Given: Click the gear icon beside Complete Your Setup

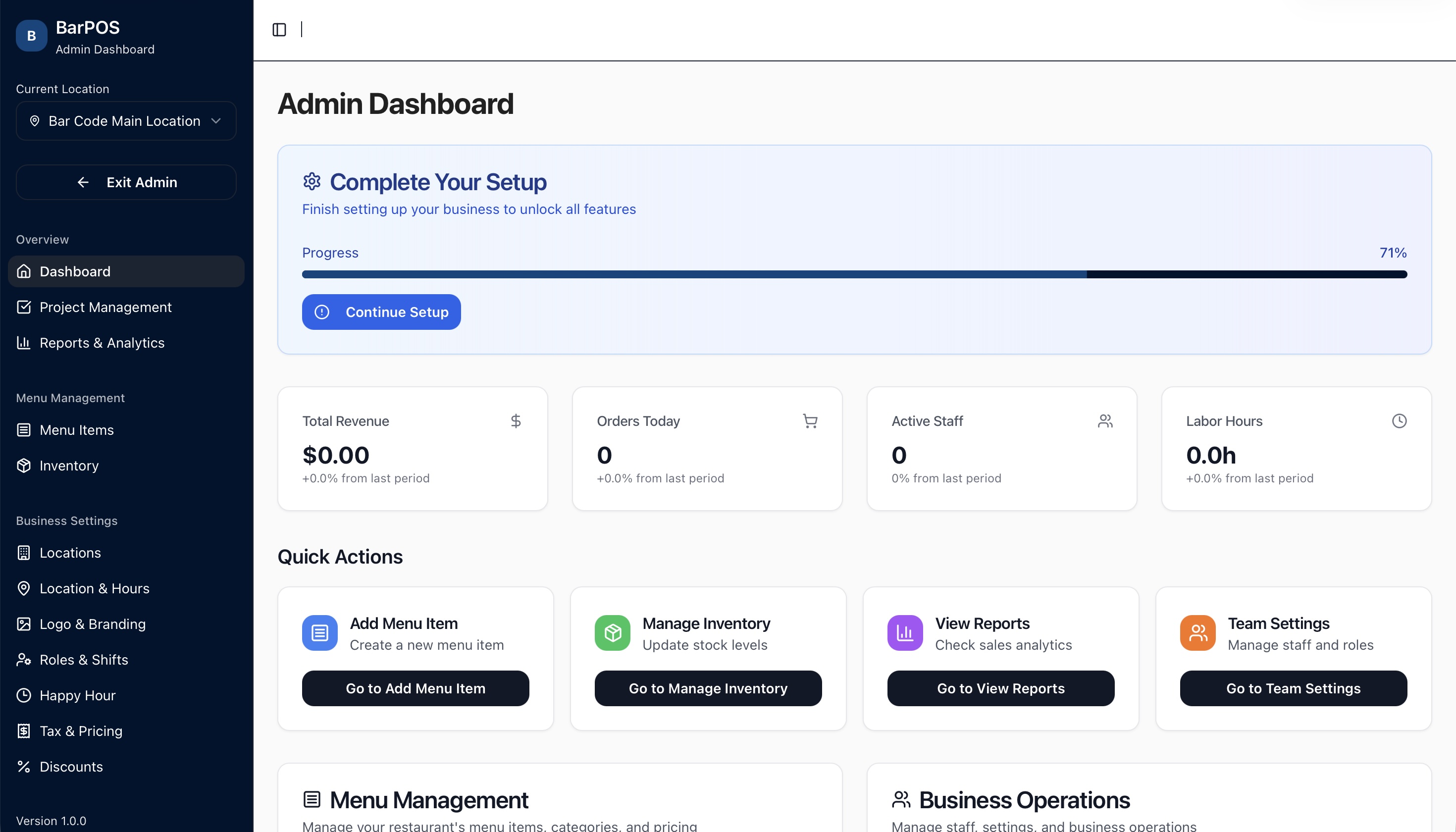Looking at the screenshot, I should point(312,182).
